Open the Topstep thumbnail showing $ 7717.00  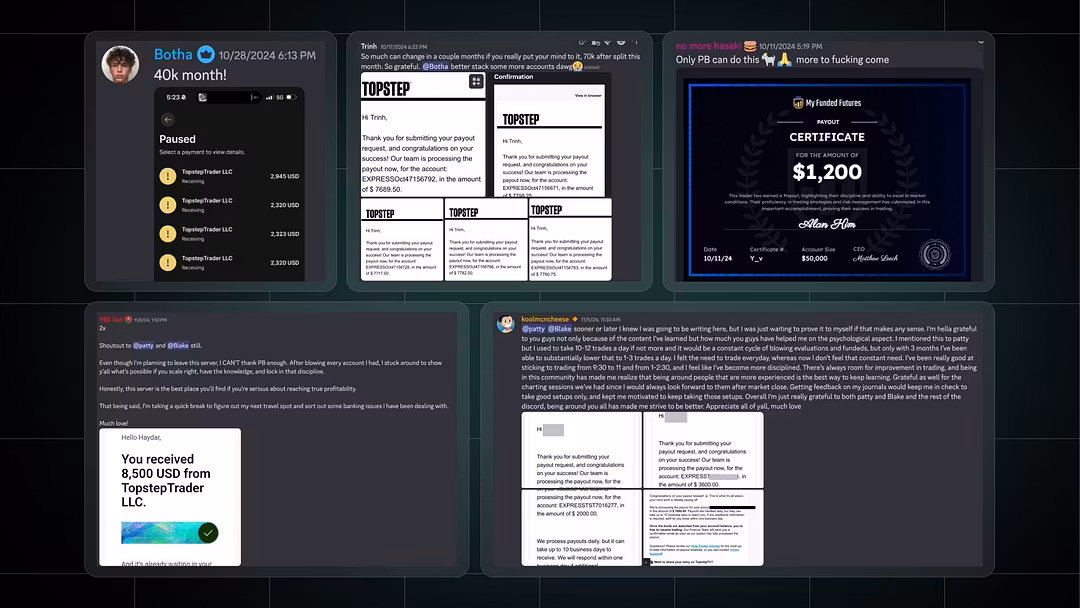pyautogui.click(x=402, y=240)
